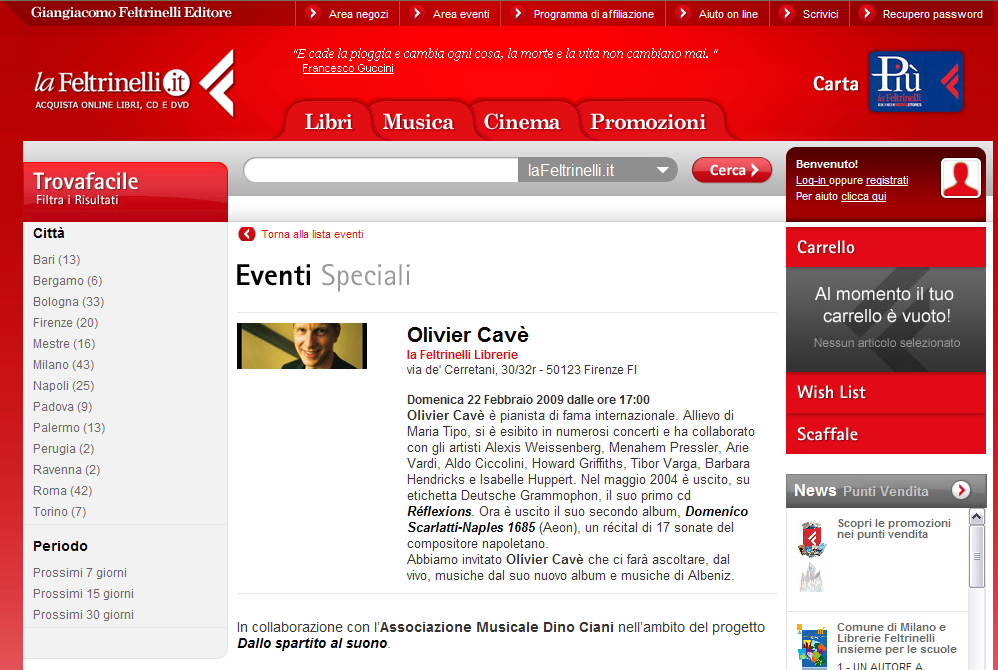
Task: Click the arrow icon beside Recupero password
Action: click(x=866, y=13)
